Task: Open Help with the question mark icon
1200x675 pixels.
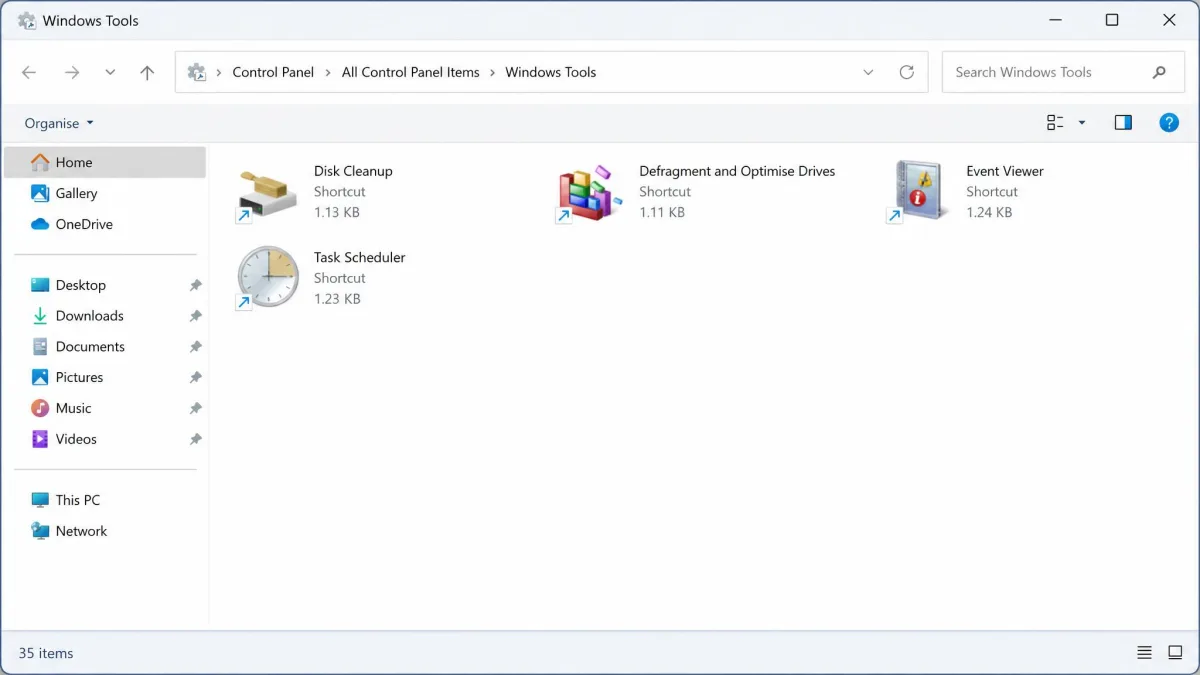Action: (1169, 122)
